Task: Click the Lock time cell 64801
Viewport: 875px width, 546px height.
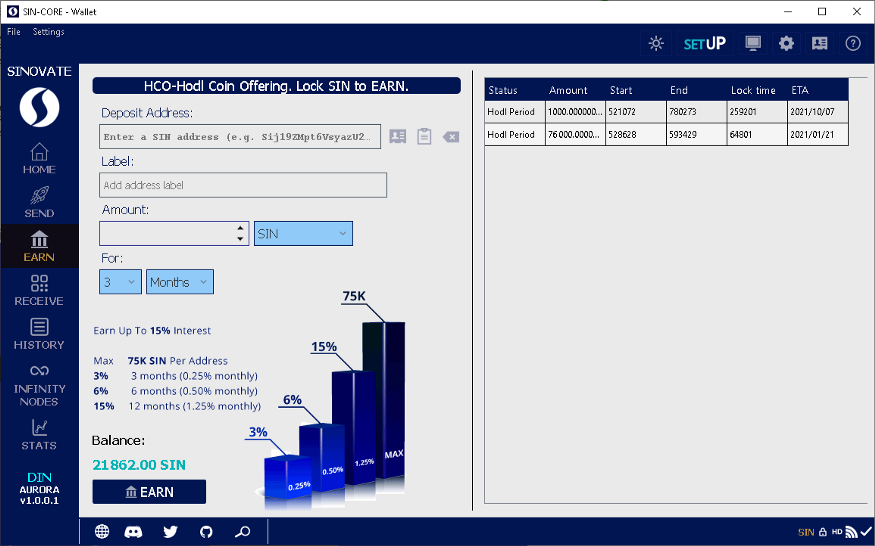Action: (757, 135)
